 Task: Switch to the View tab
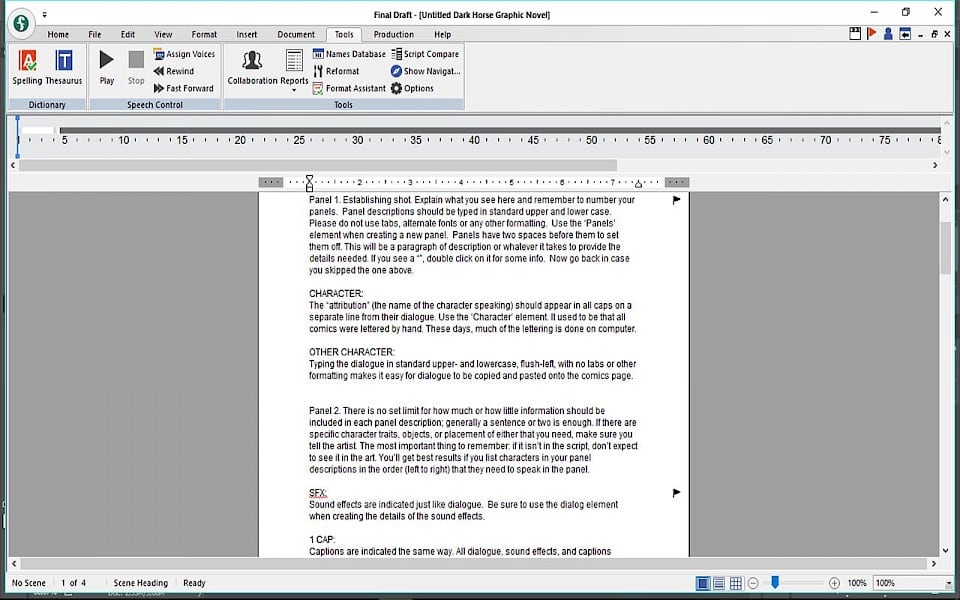(163, 34)
